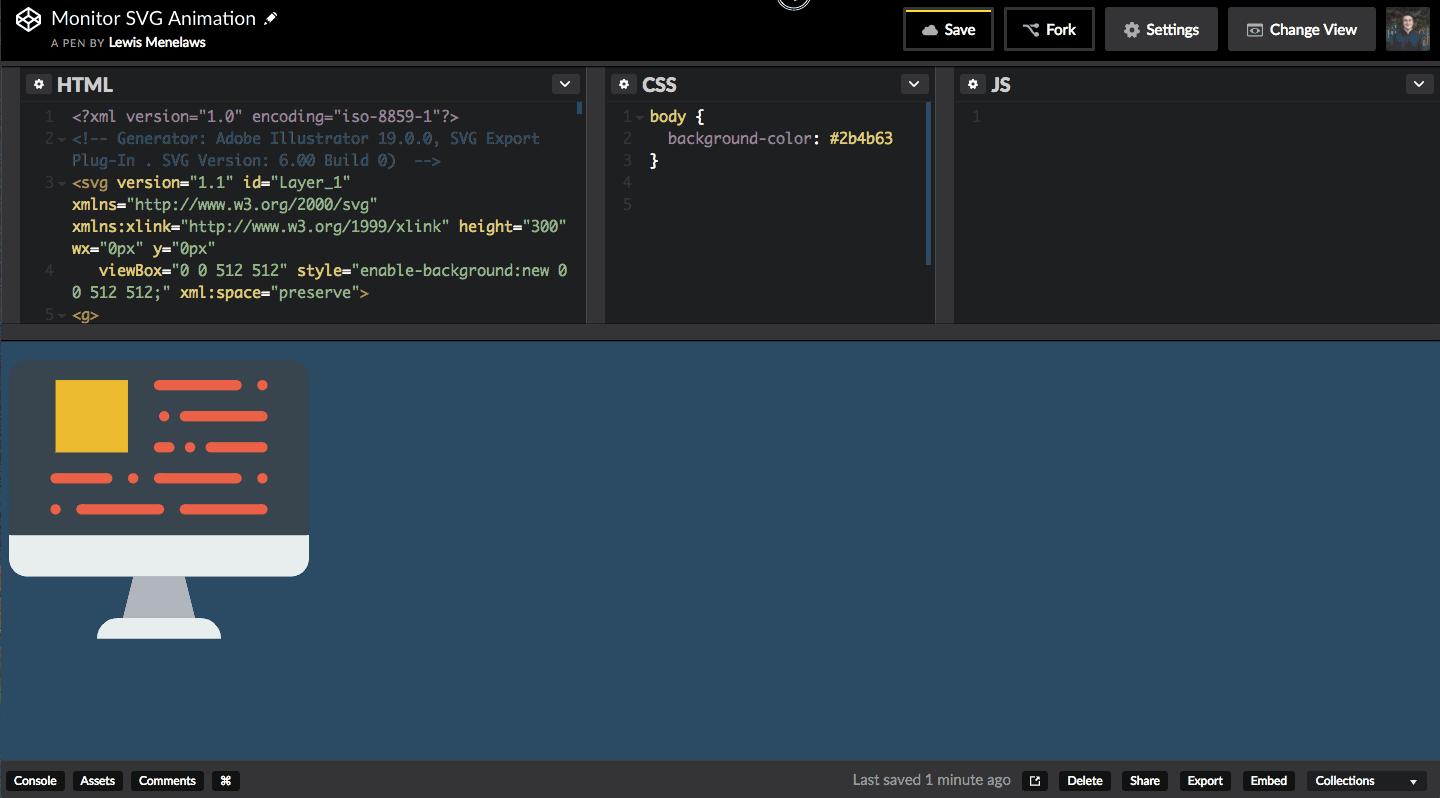
Task: Toggle the Assets panel
Action: [97, 781]
